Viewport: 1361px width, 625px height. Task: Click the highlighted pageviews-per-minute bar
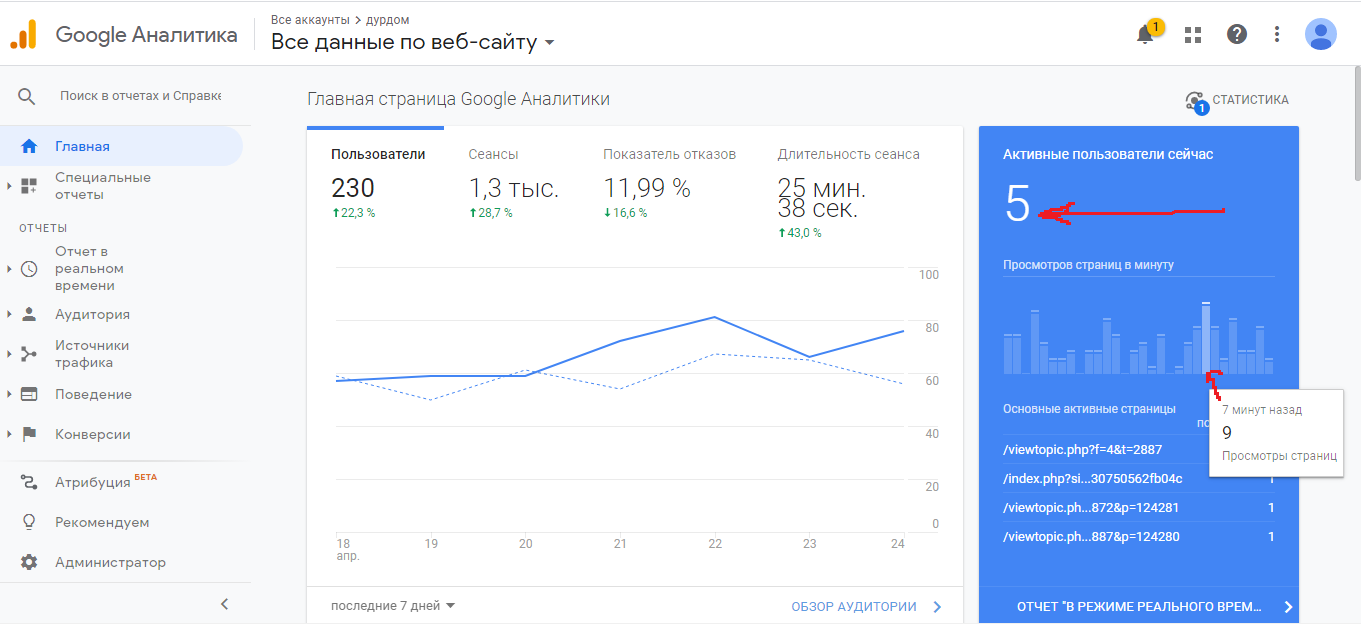pos(1206,338)
